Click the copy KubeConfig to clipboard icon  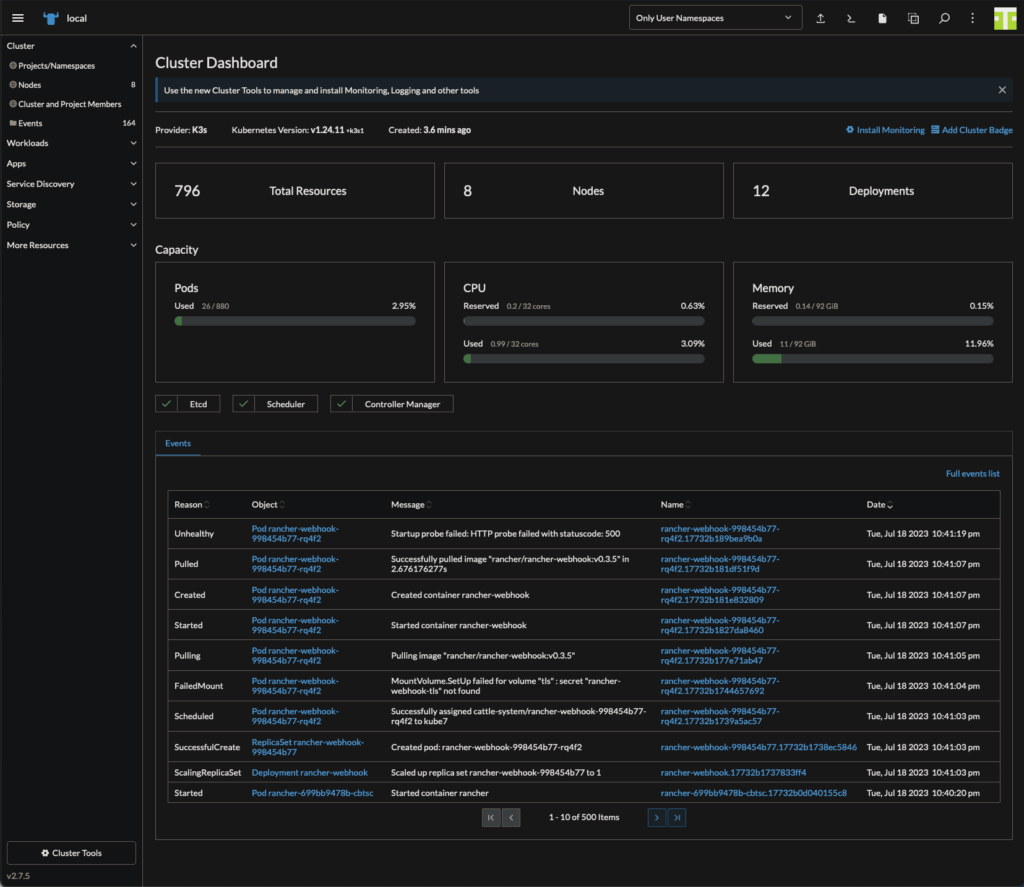pyautogui.click(x=913, y=18)
